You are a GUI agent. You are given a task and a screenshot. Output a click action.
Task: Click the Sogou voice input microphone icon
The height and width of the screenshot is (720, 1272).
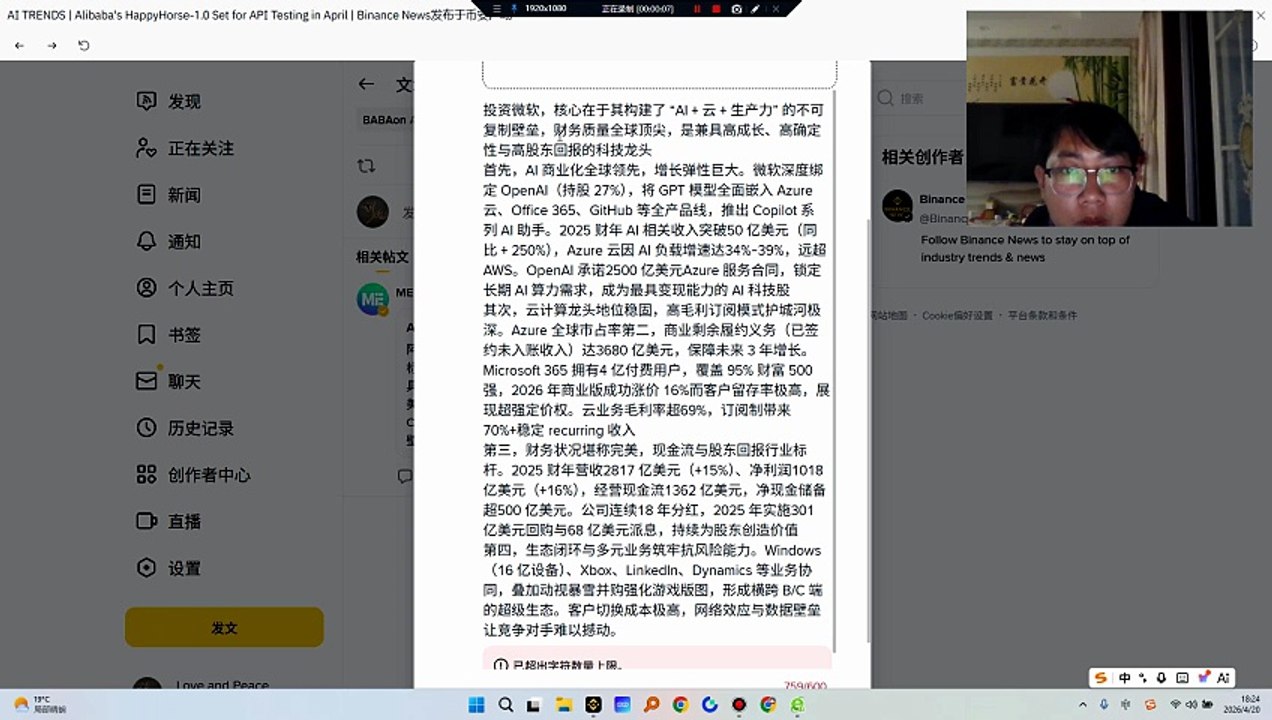[x=1161, y=678]
